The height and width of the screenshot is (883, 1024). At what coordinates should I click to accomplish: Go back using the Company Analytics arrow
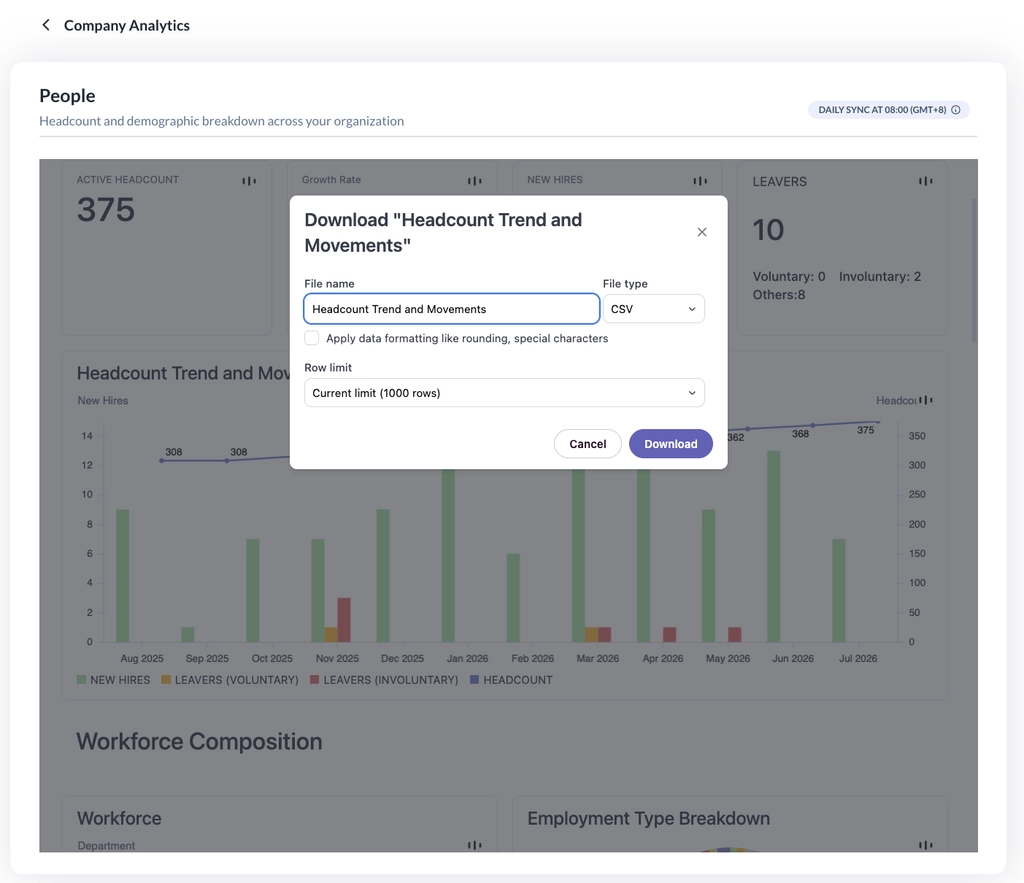(x=46, y=25)
